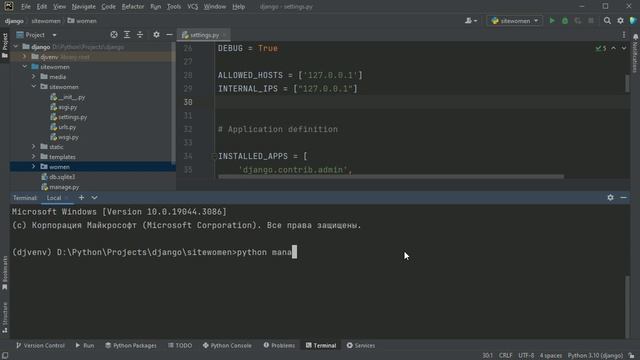Click the Run with Coverage icon
The image size is (640, 360).
578,21
